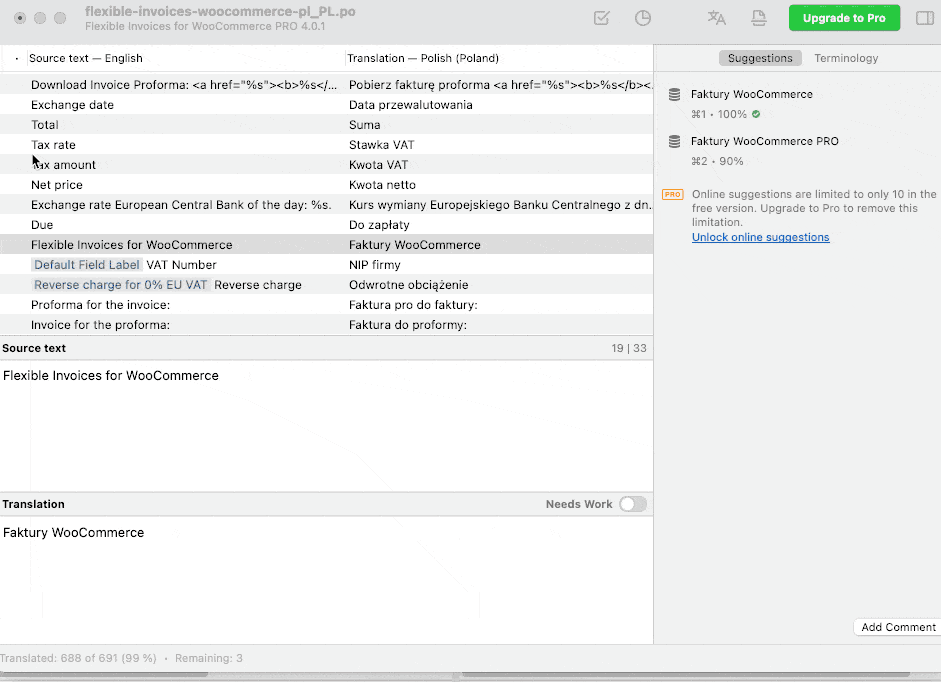Click the Translated: 688 of 691 status text
Image resolution: width=941 pixels, height=682 pixels.
coord(78,659)
